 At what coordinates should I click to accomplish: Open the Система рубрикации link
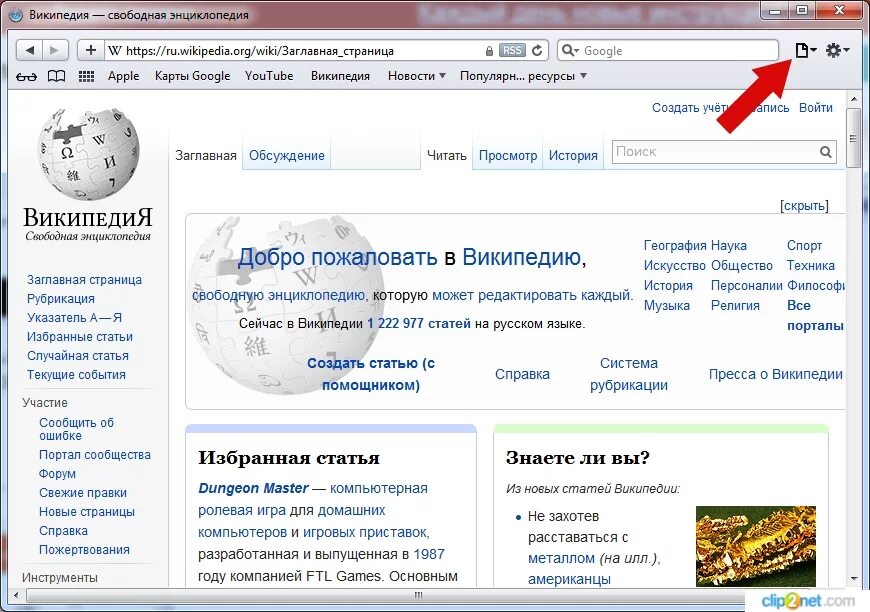point(629,374)
